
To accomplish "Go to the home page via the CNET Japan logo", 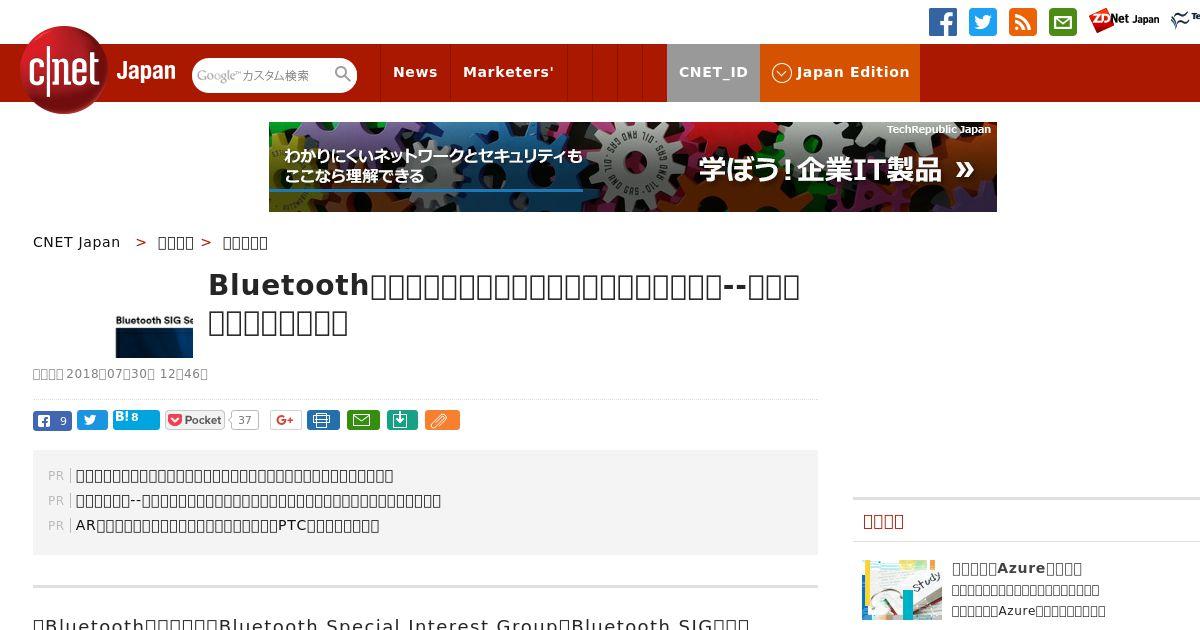I will 97,71.
